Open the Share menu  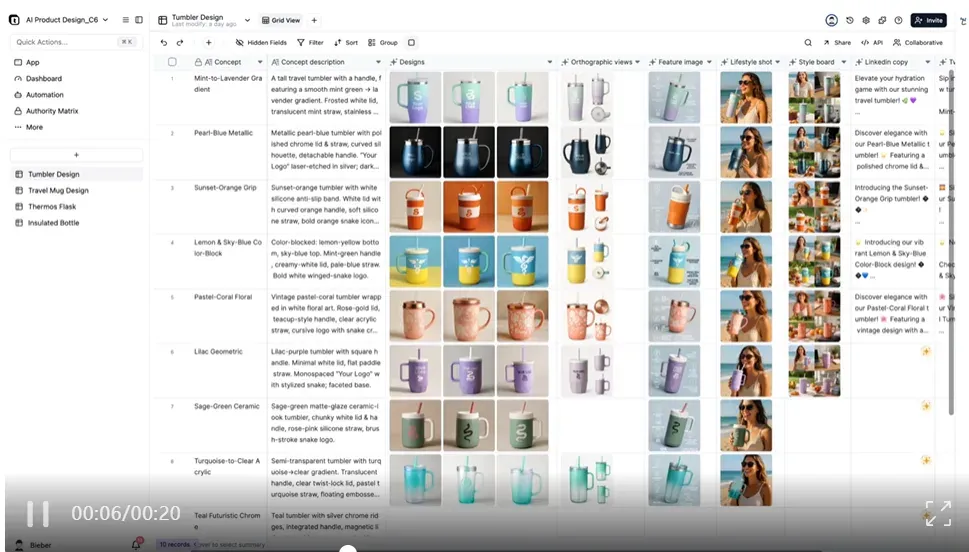pos(837,43)
